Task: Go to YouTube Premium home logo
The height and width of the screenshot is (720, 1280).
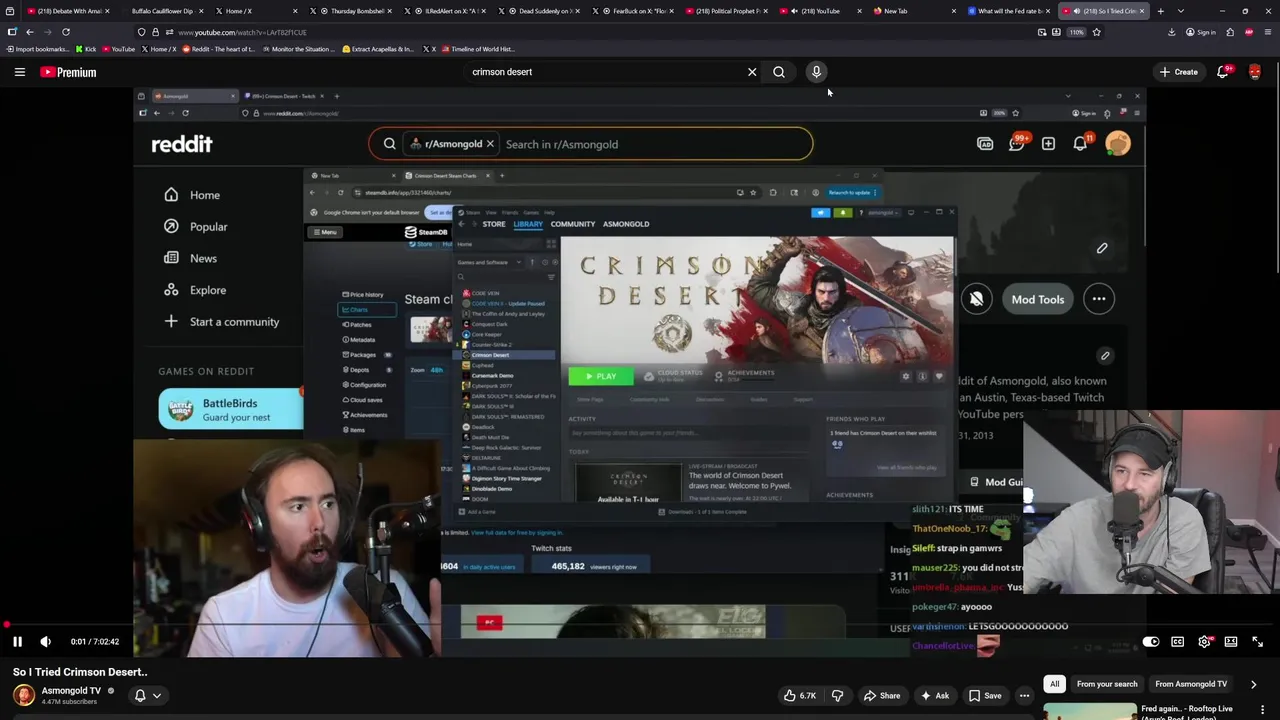Action: point(68,72)
